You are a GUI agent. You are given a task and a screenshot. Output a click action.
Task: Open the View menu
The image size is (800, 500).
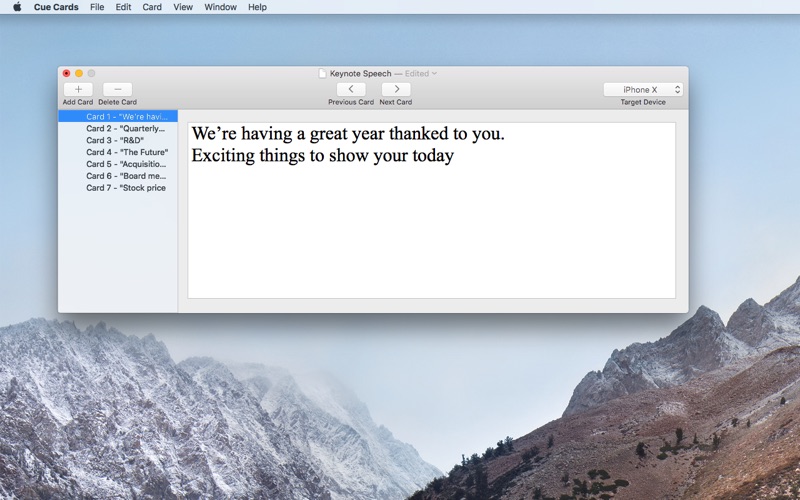tap(183, 7)
